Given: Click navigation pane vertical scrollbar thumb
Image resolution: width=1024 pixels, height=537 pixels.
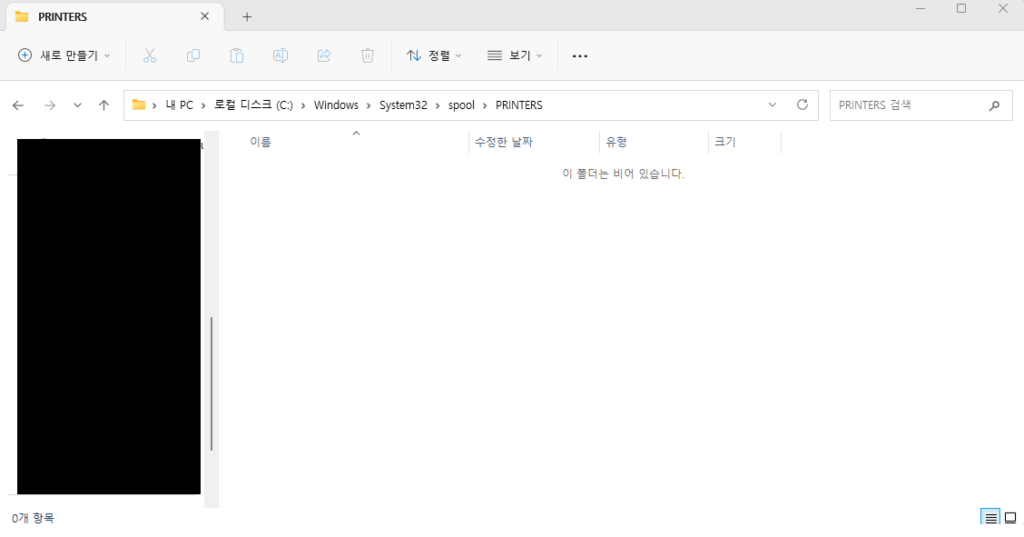Looking at the screenshot, I should coord(212,383).
